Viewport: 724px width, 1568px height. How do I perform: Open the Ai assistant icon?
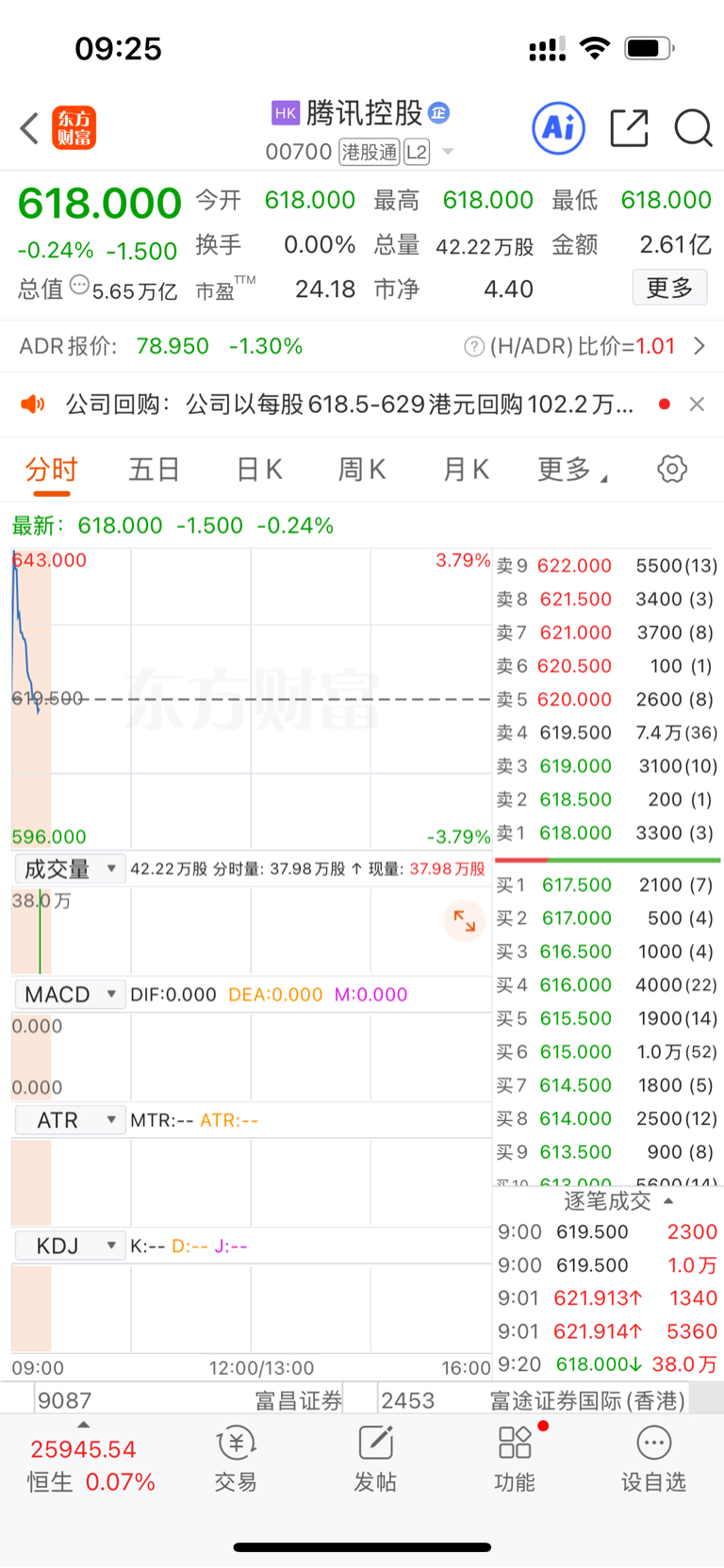(x=559, y=127)
